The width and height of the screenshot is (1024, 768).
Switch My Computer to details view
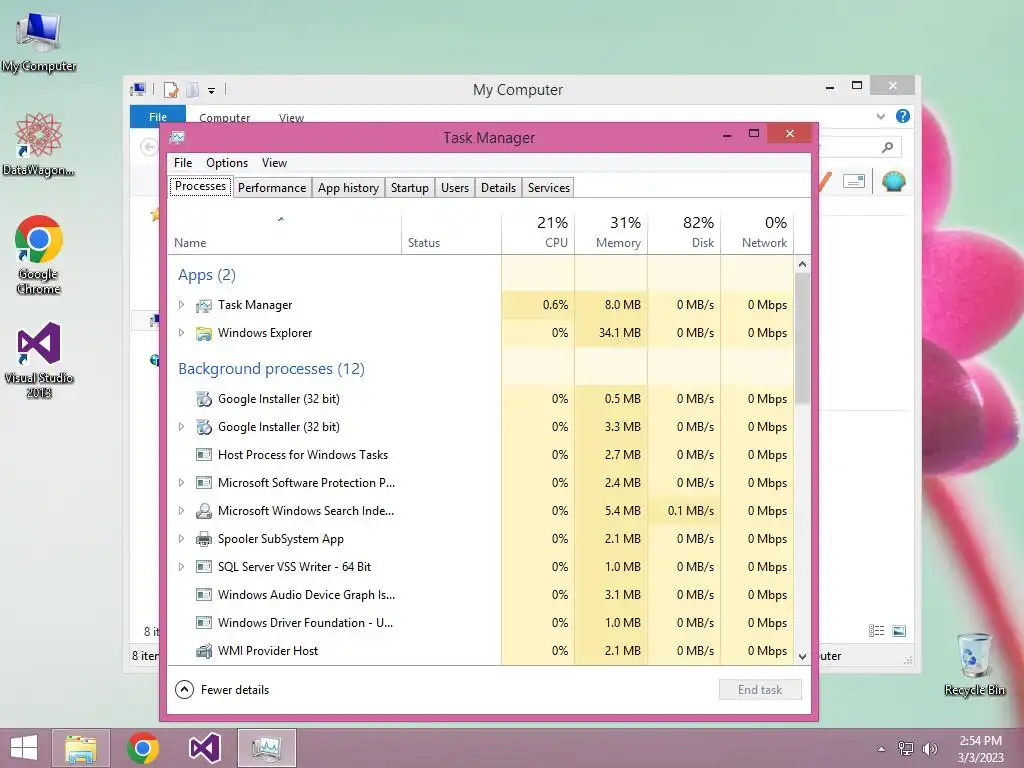876,631
